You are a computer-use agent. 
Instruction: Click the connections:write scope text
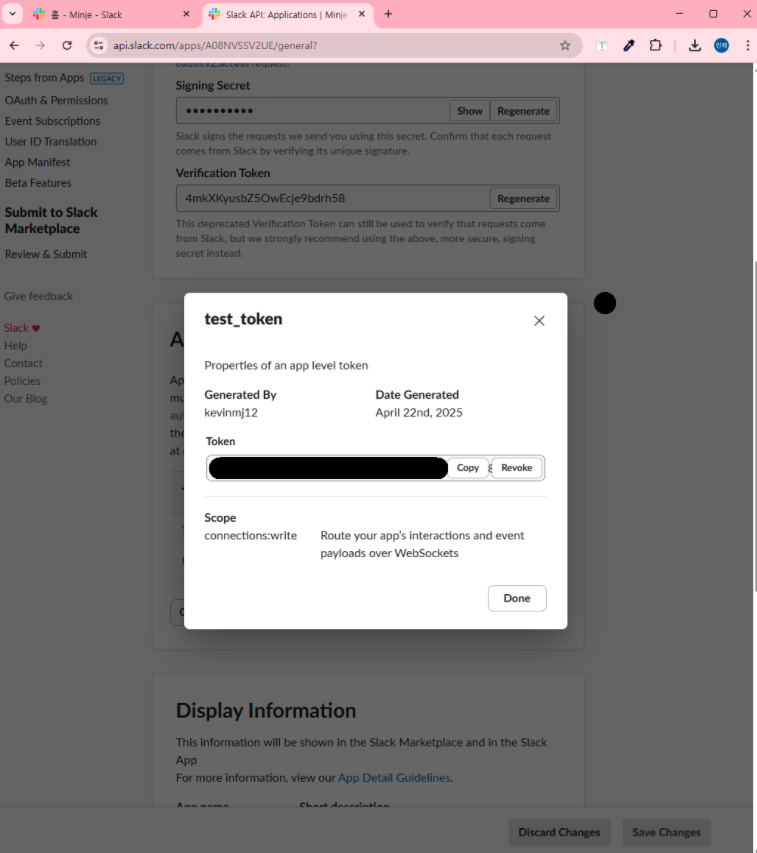[251, 536]
